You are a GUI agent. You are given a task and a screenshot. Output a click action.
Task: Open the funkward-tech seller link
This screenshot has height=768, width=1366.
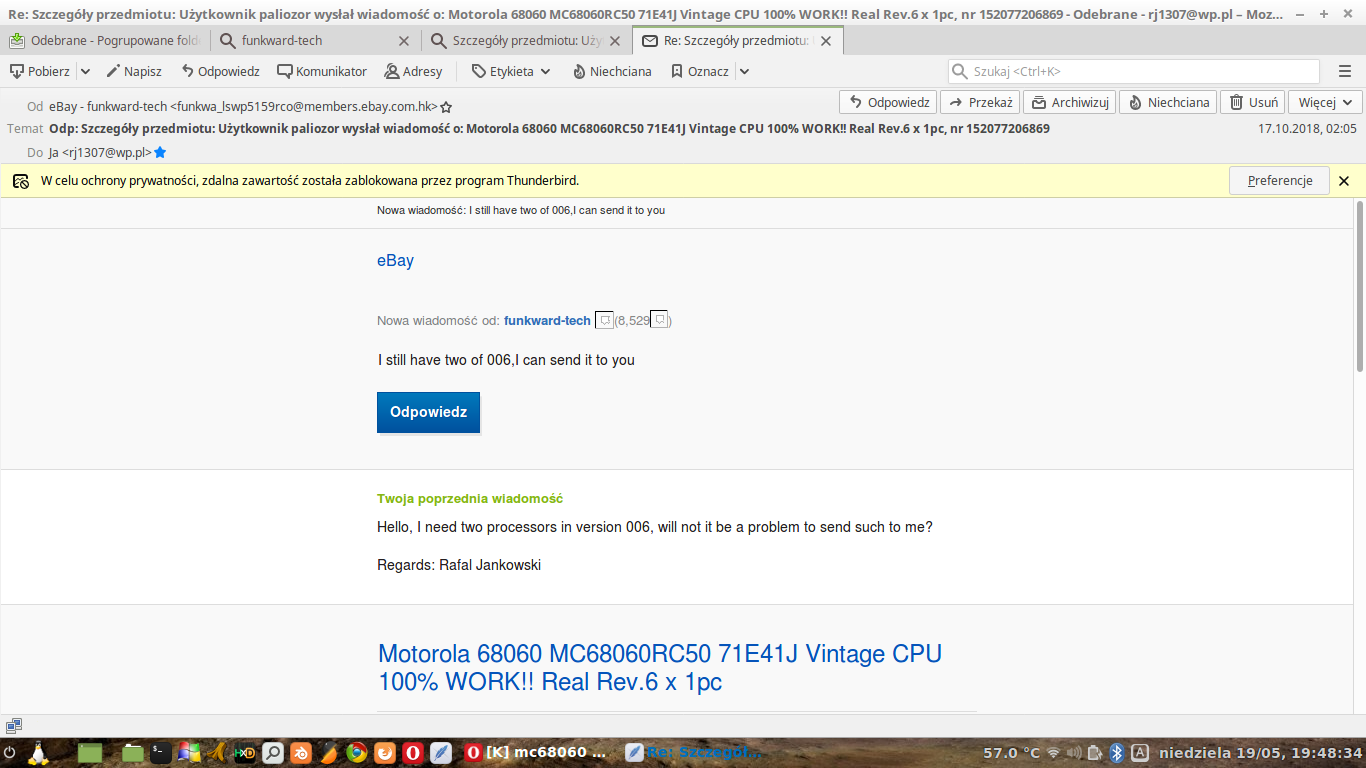pyautogui.click(x=547, y=320)
